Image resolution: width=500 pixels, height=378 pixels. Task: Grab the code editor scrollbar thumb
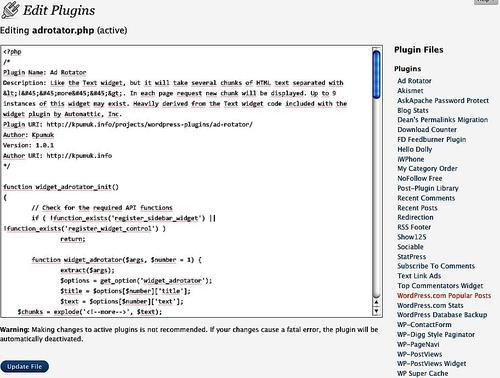click(x=377, y=74)
